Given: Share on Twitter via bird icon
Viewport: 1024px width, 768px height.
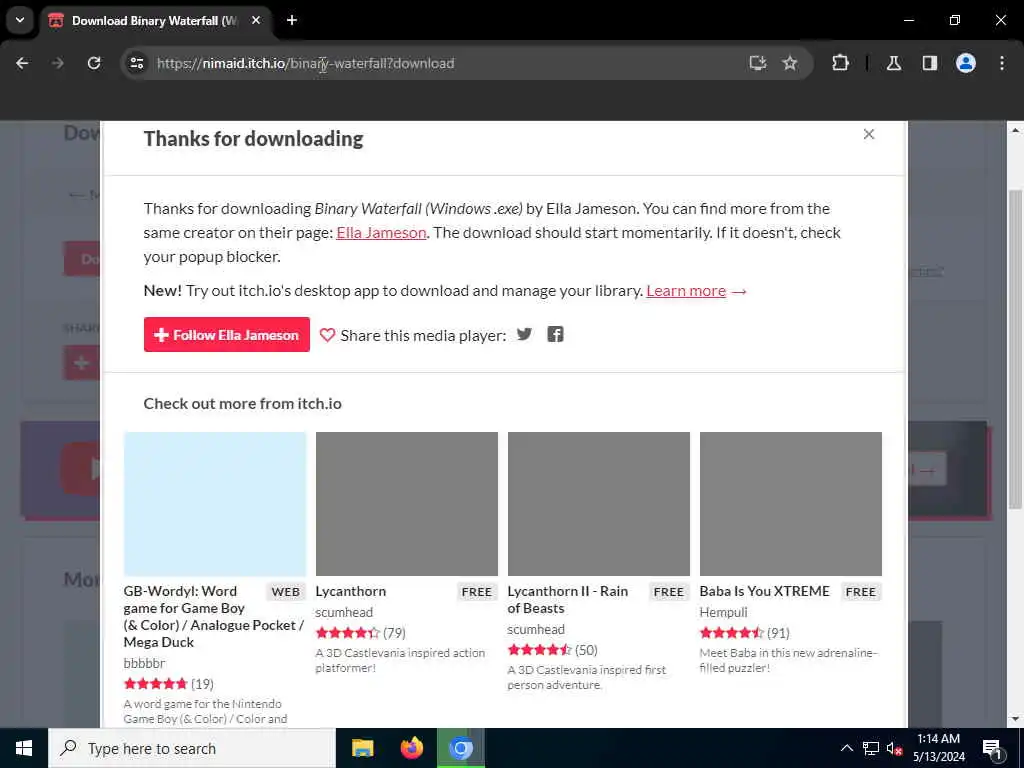Looking at the screenshot, I should [x=524, y=334].
